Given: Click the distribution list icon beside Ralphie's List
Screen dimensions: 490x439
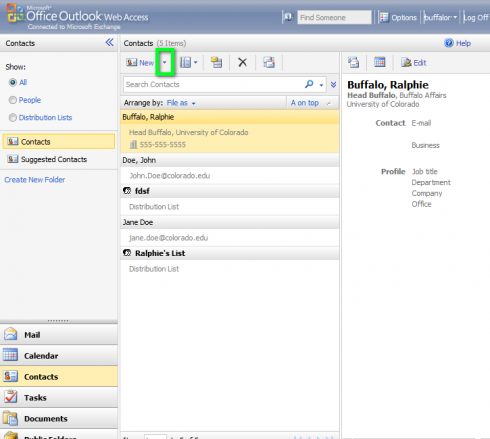Looking at the screenshot, I should coord(127,253).
